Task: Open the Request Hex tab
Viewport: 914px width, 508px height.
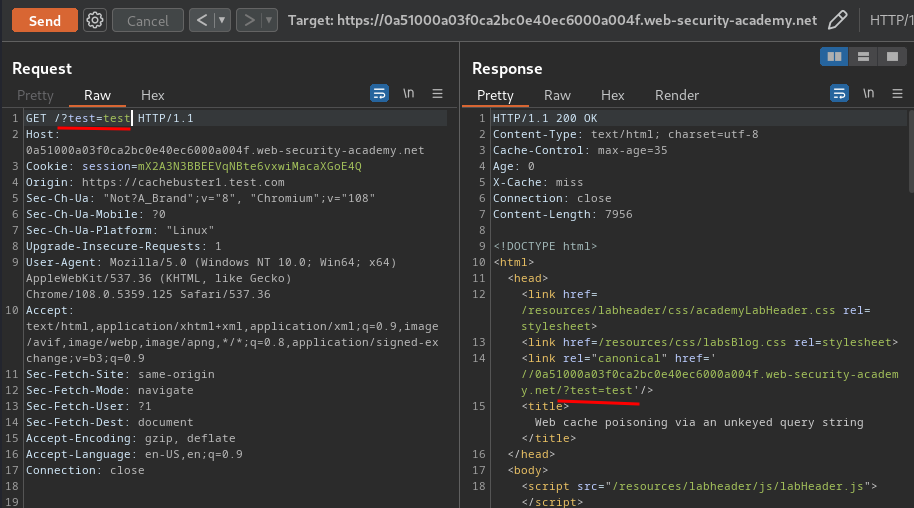Action: coord(153,95)
